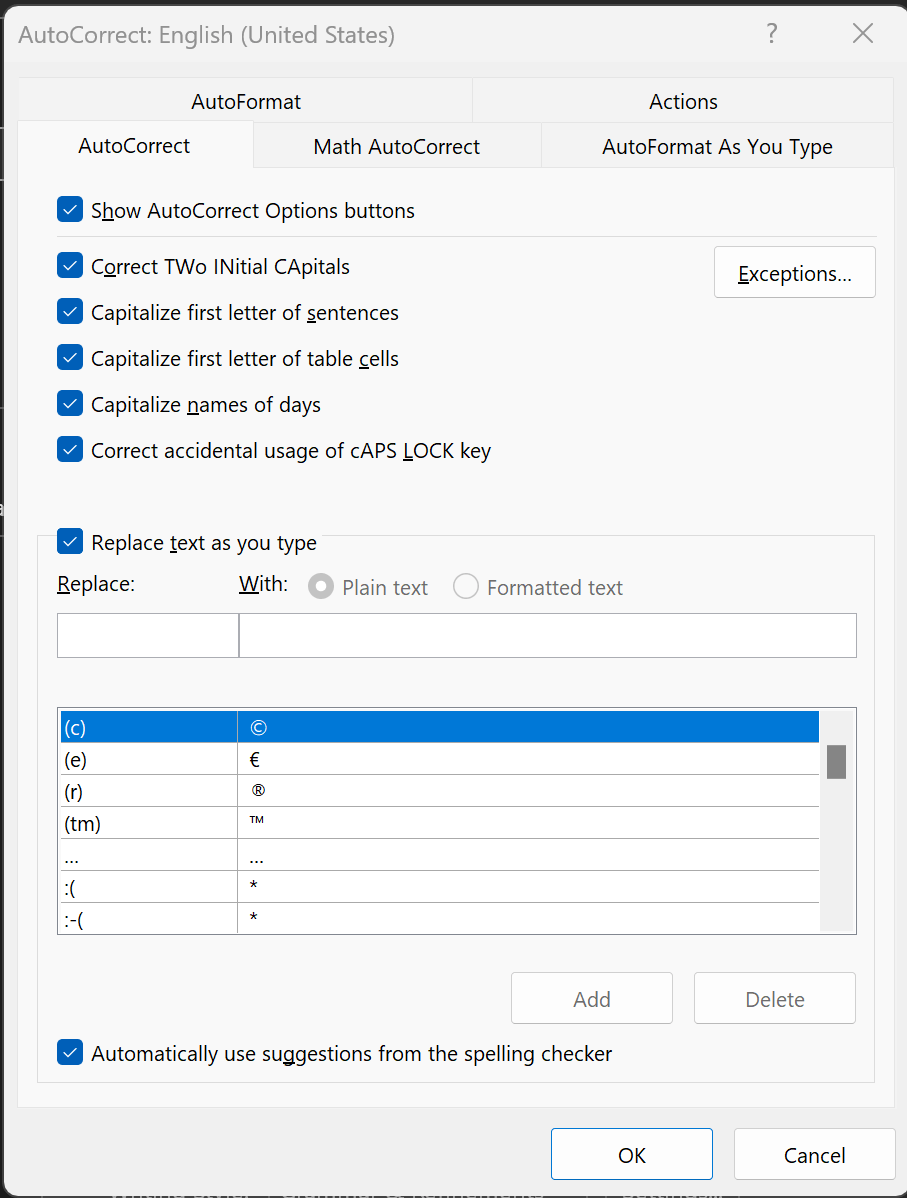Image resolution: width=907 pixels, height=1198 pixels.
Task: Select the Formatted text radio button
Action: (466, 587)
